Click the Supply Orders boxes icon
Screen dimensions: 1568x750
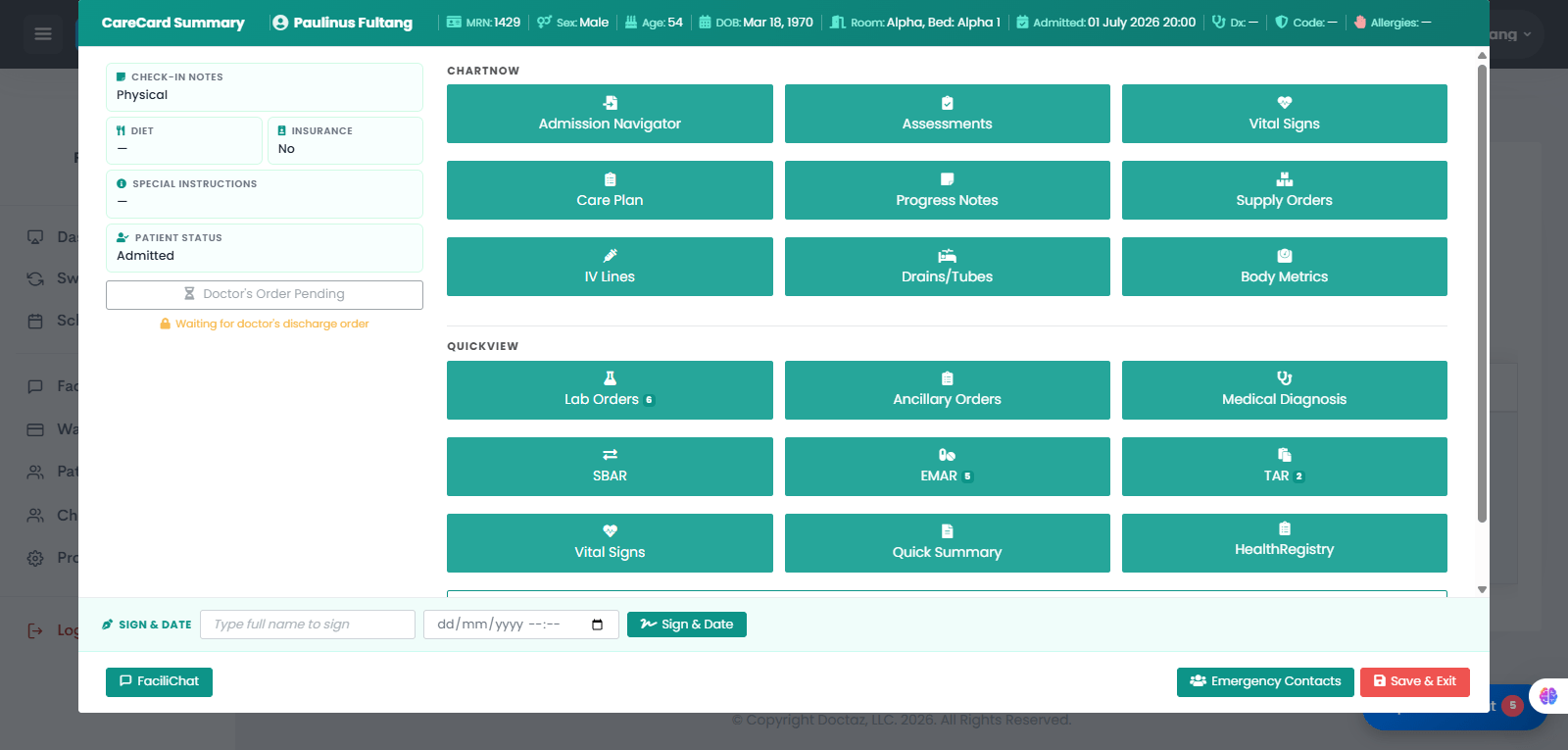(x=1284, y=179)
